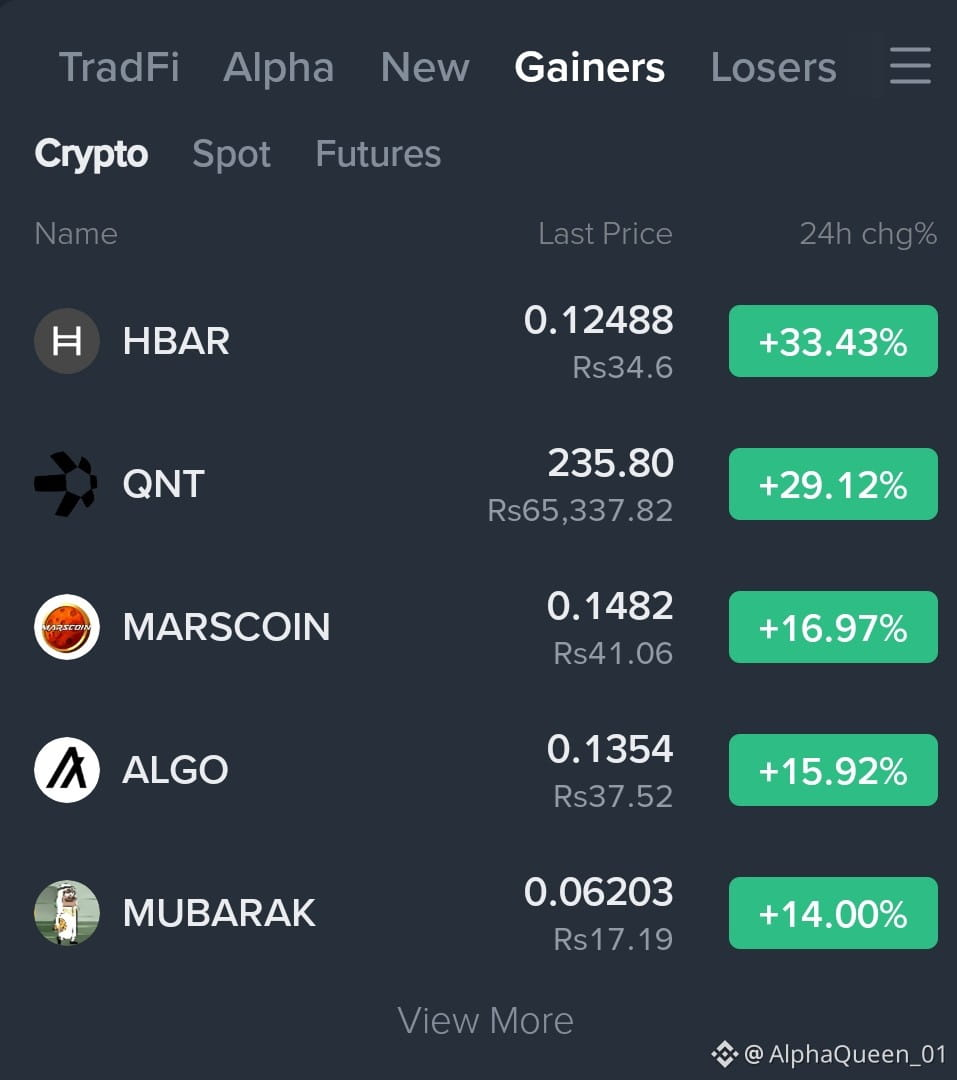Viewport: 957px width, 1080px height.
Task: Click the +33.43% change badge
Action: point(833,341)
